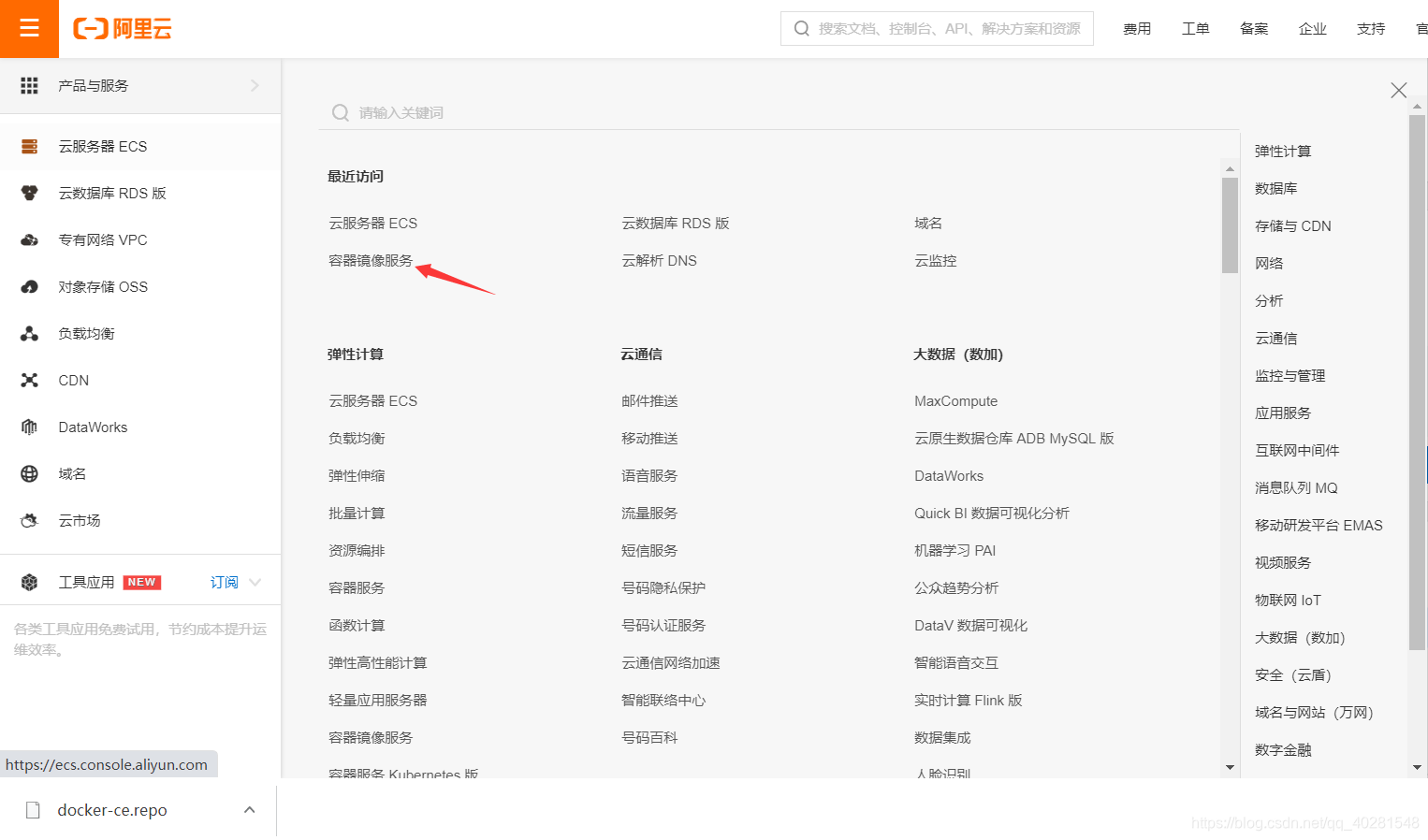Open 备案 in the top menu
The height and width of the screenshot is (840, 1428).
coord(1254,29)
